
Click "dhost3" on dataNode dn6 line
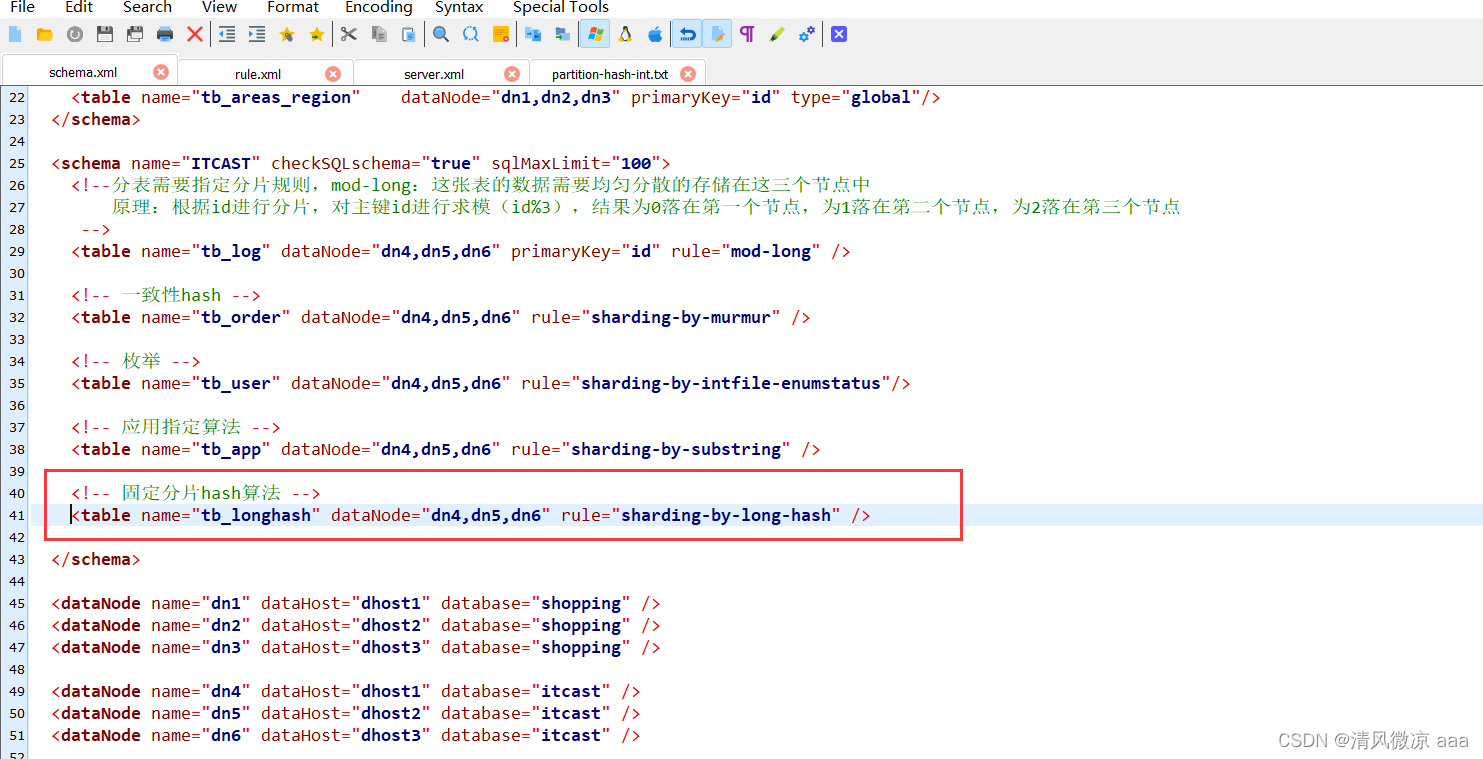click(x=391, y=735)
